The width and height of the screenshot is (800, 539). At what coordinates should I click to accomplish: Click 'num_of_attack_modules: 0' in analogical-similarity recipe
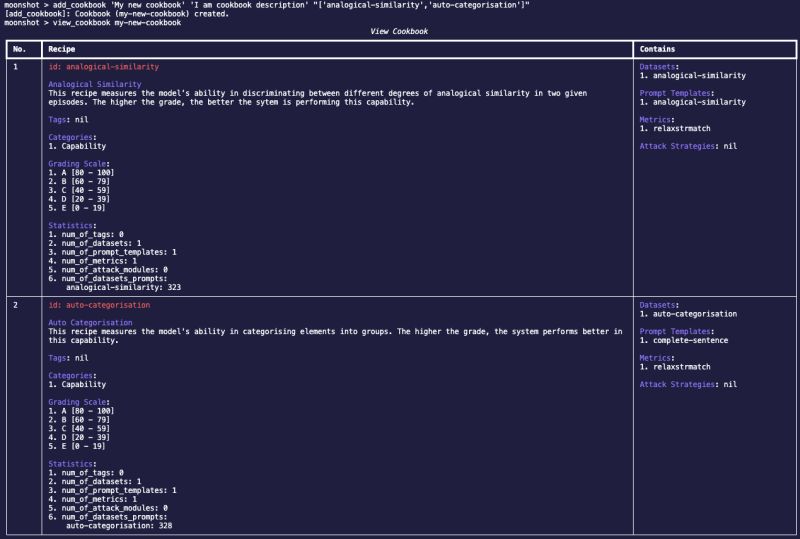click(x=114, y=270)
